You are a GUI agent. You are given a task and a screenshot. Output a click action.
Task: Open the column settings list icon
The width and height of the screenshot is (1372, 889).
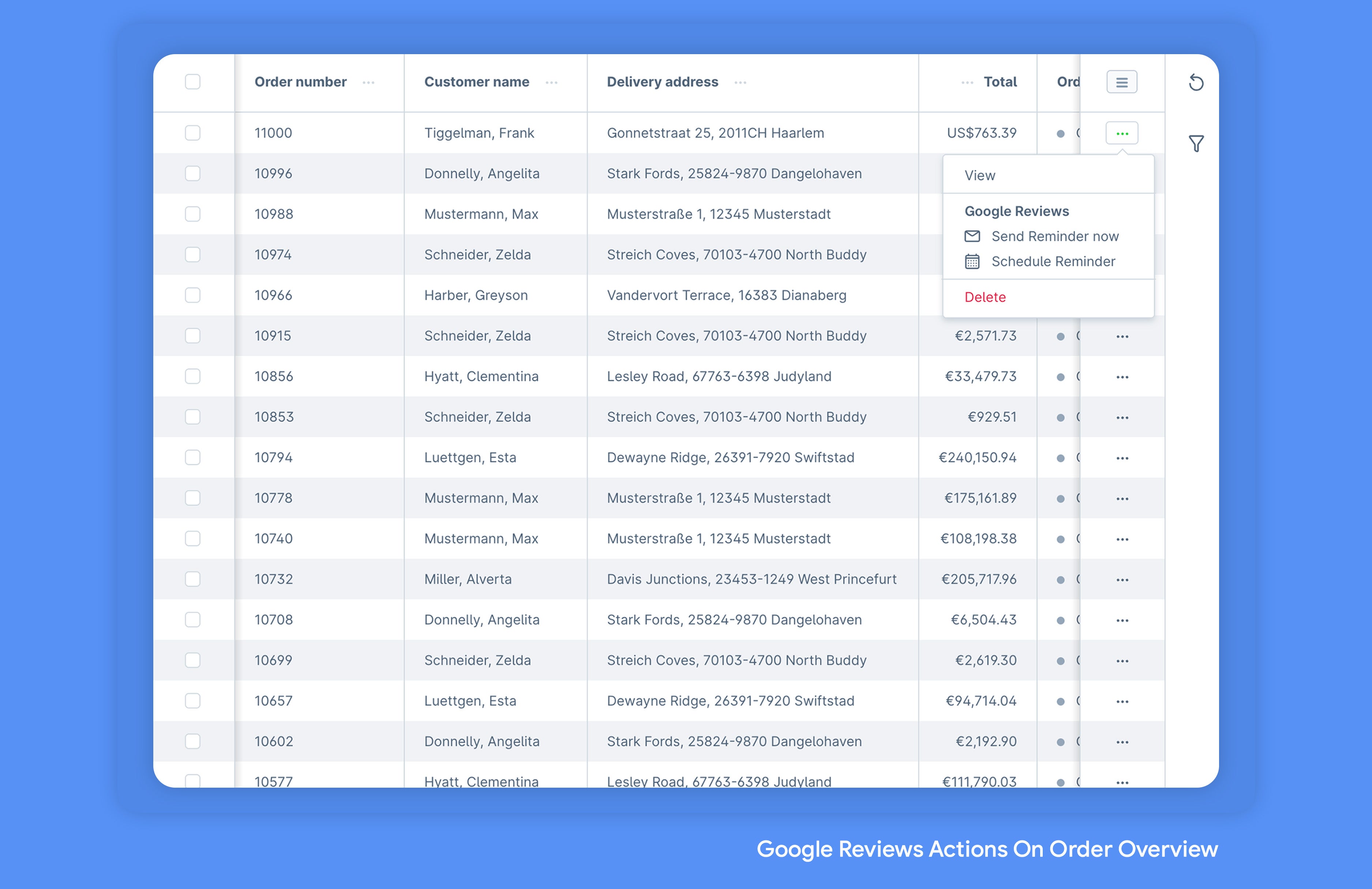1122,82
